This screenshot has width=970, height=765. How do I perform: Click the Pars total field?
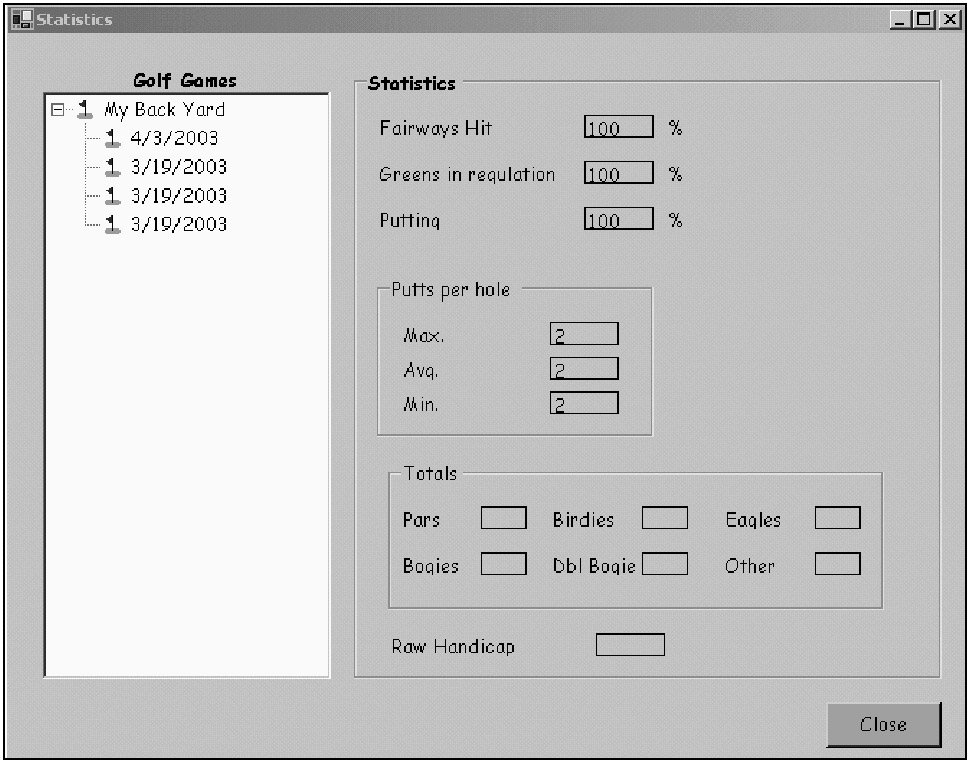504,518
